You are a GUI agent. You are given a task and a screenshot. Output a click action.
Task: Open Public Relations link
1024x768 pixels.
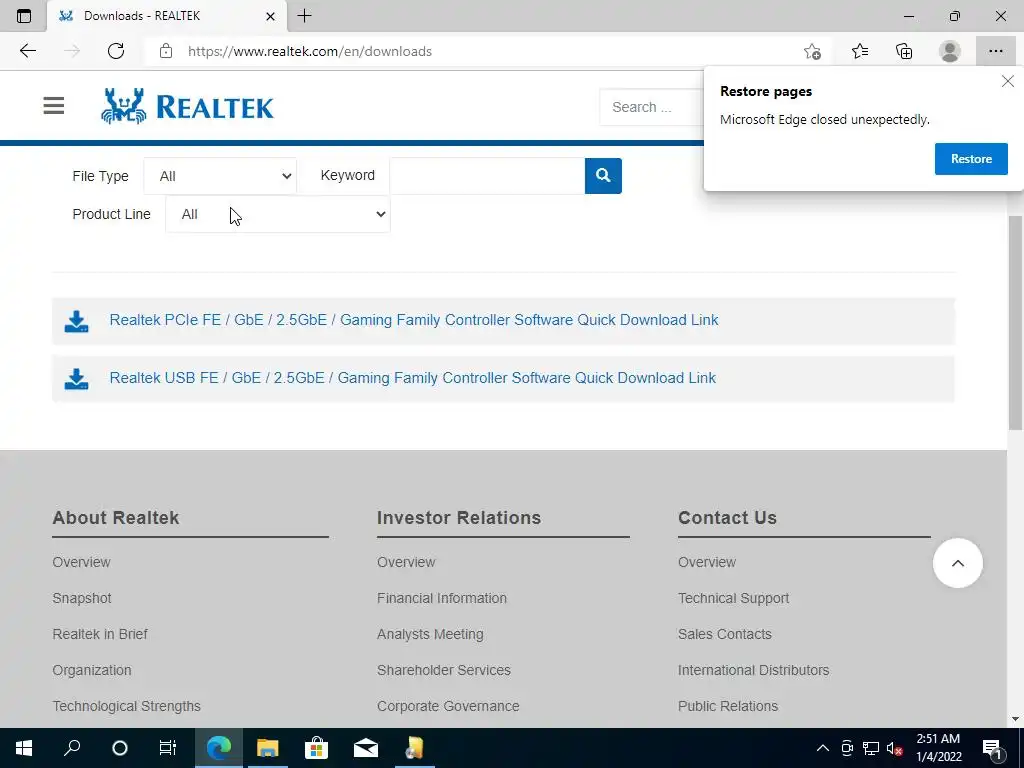[x=728, y=706]
